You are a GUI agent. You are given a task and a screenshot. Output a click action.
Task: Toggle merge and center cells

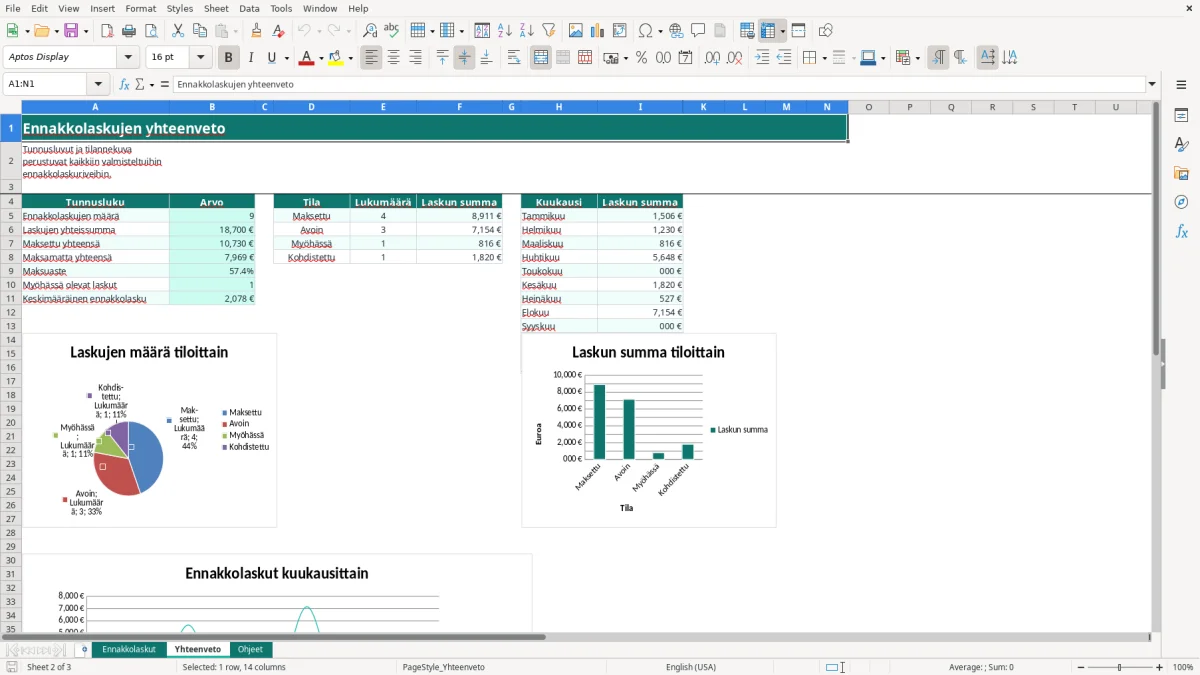[x=541, y=58]
